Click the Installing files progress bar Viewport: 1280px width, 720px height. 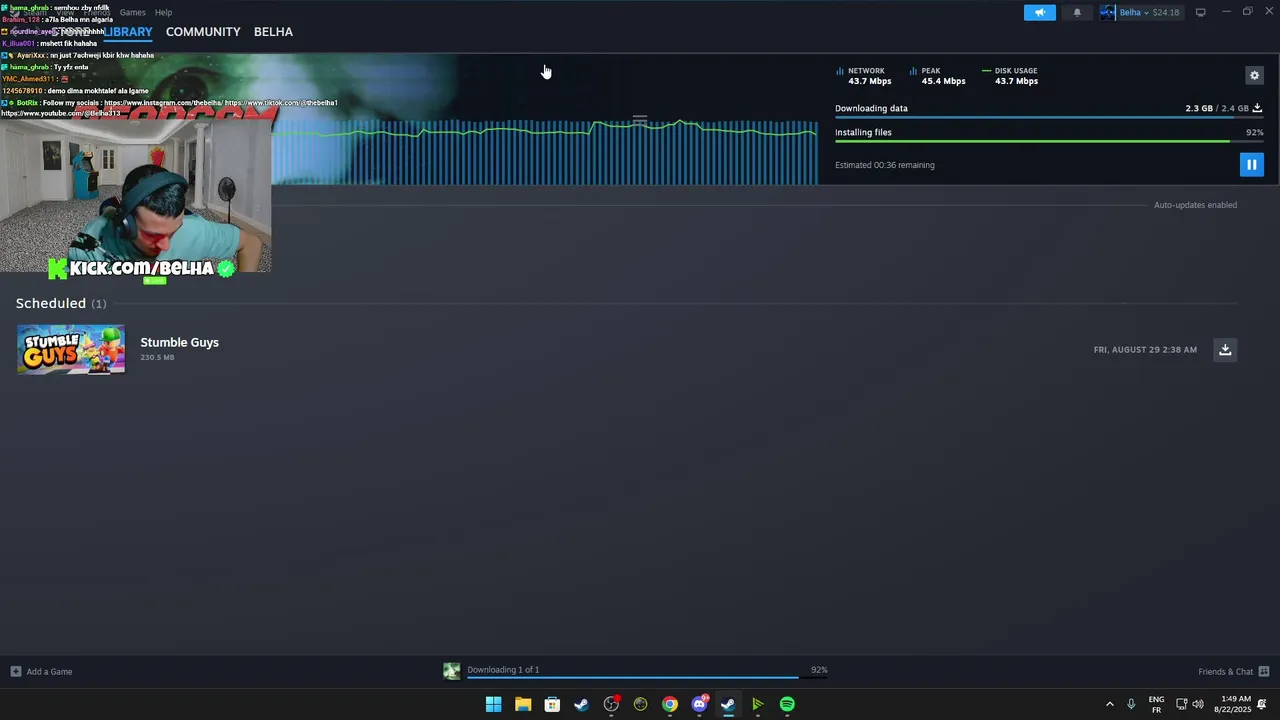[1049, 141]
